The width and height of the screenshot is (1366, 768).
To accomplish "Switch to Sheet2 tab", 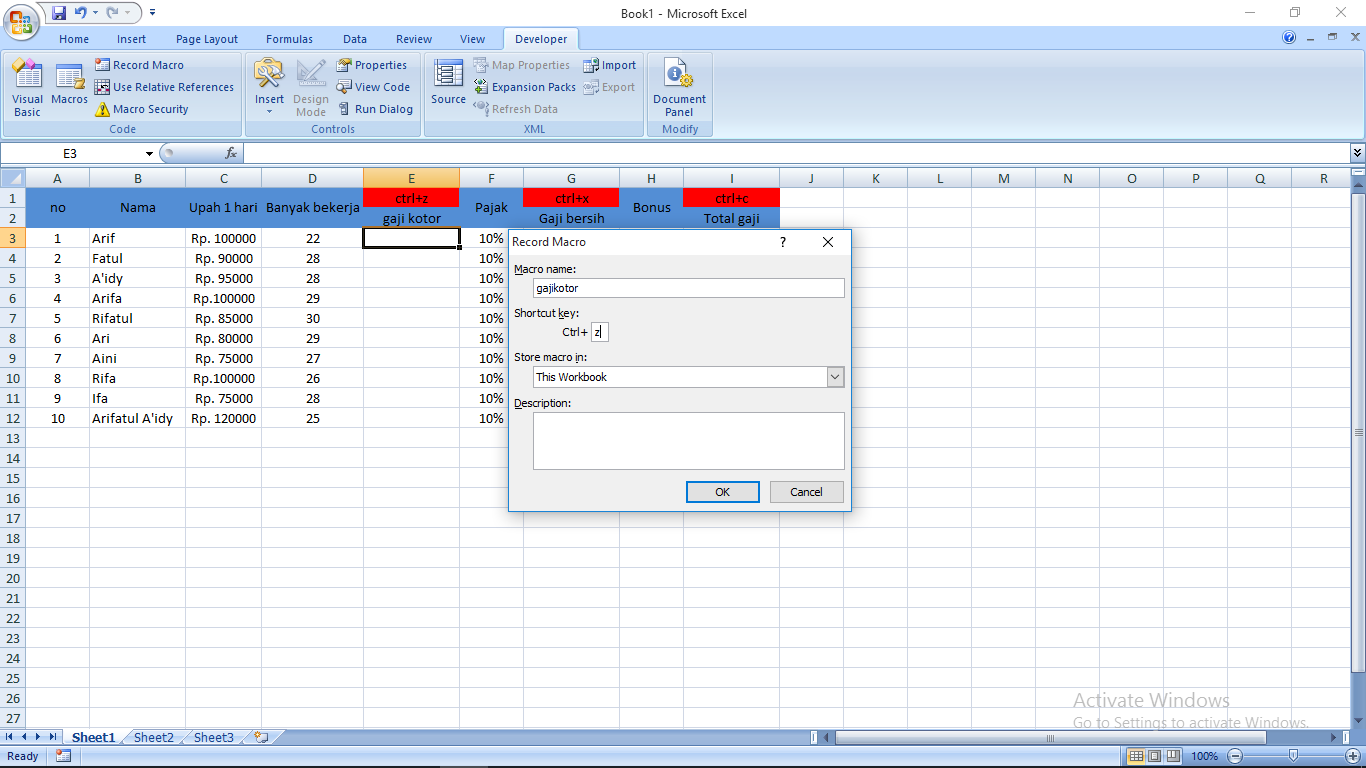I will 154,737.
